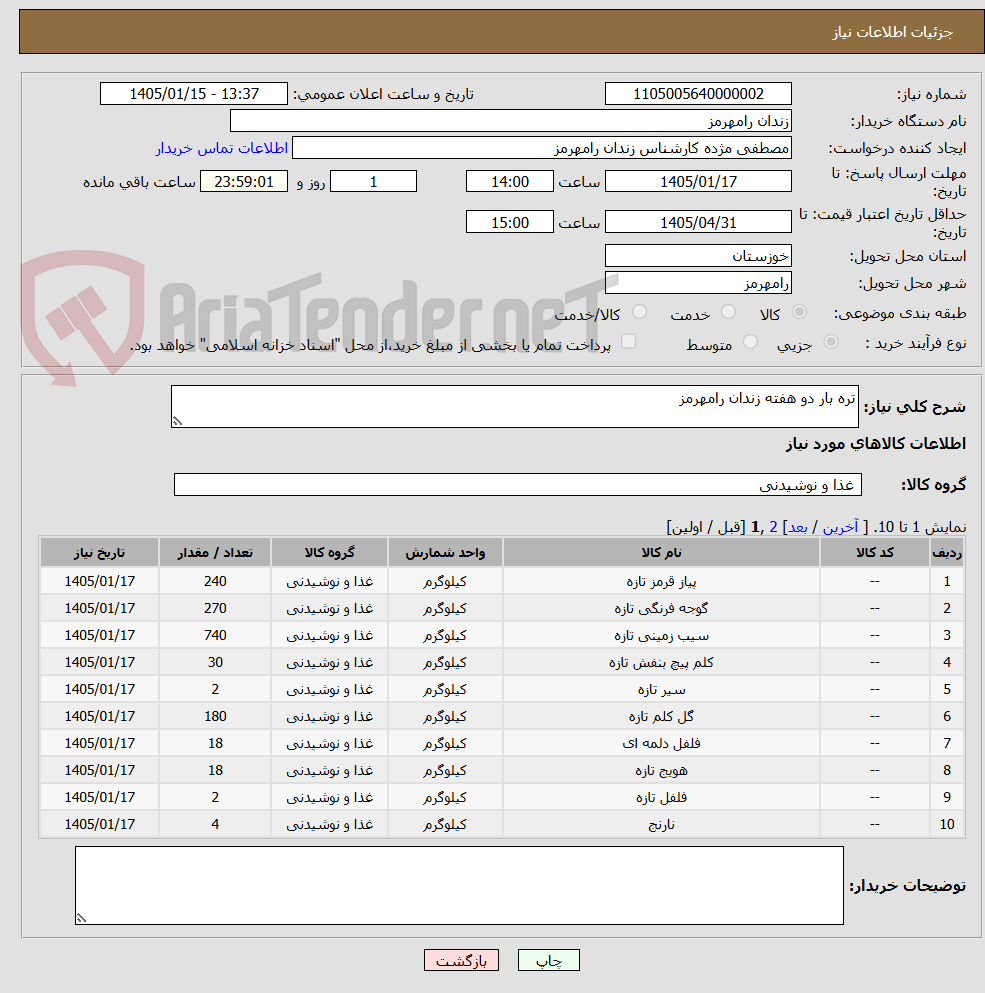This screenshot has width=985, height=993.
Task: Click the گروه کالا column header
Action: click(329, 552)
